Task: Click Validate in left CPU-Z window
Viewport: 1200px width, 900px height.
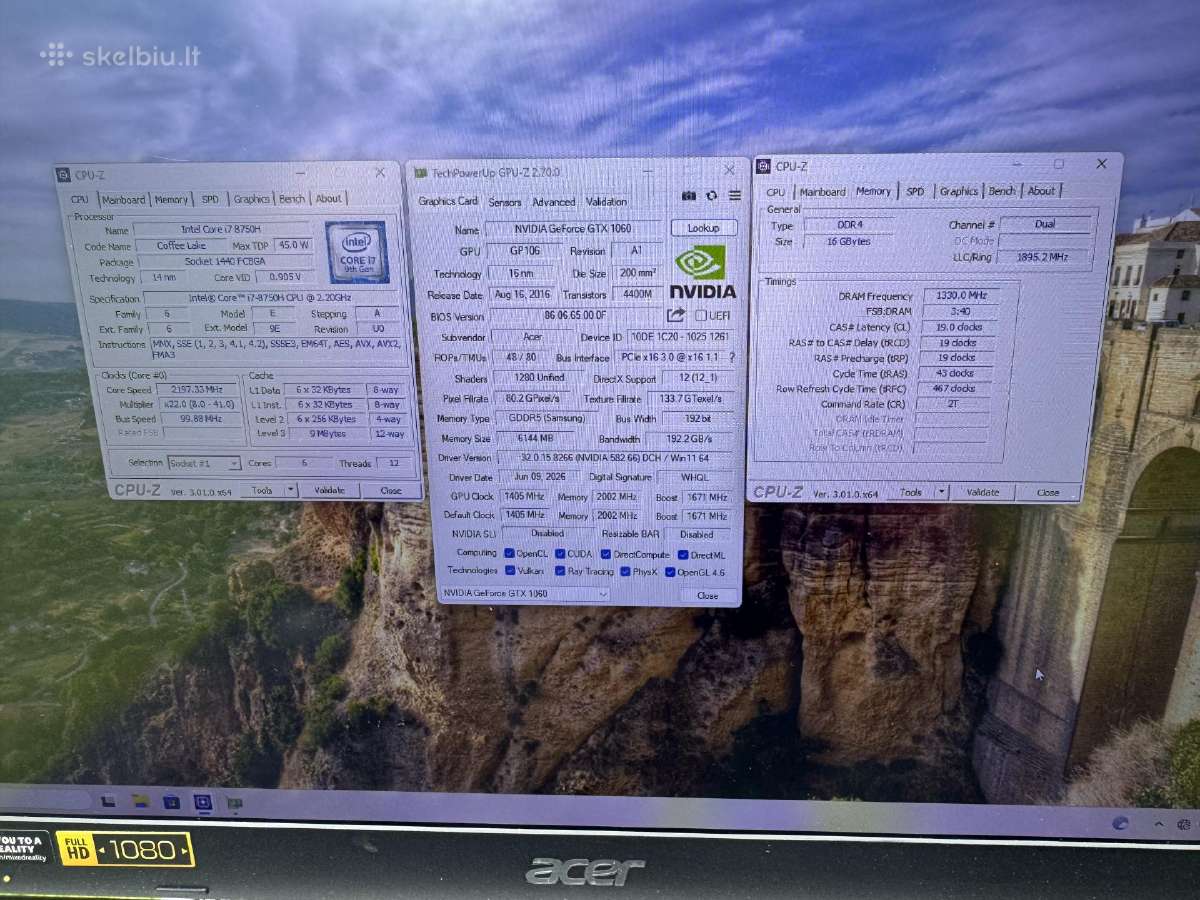Action: pos(329,490)
